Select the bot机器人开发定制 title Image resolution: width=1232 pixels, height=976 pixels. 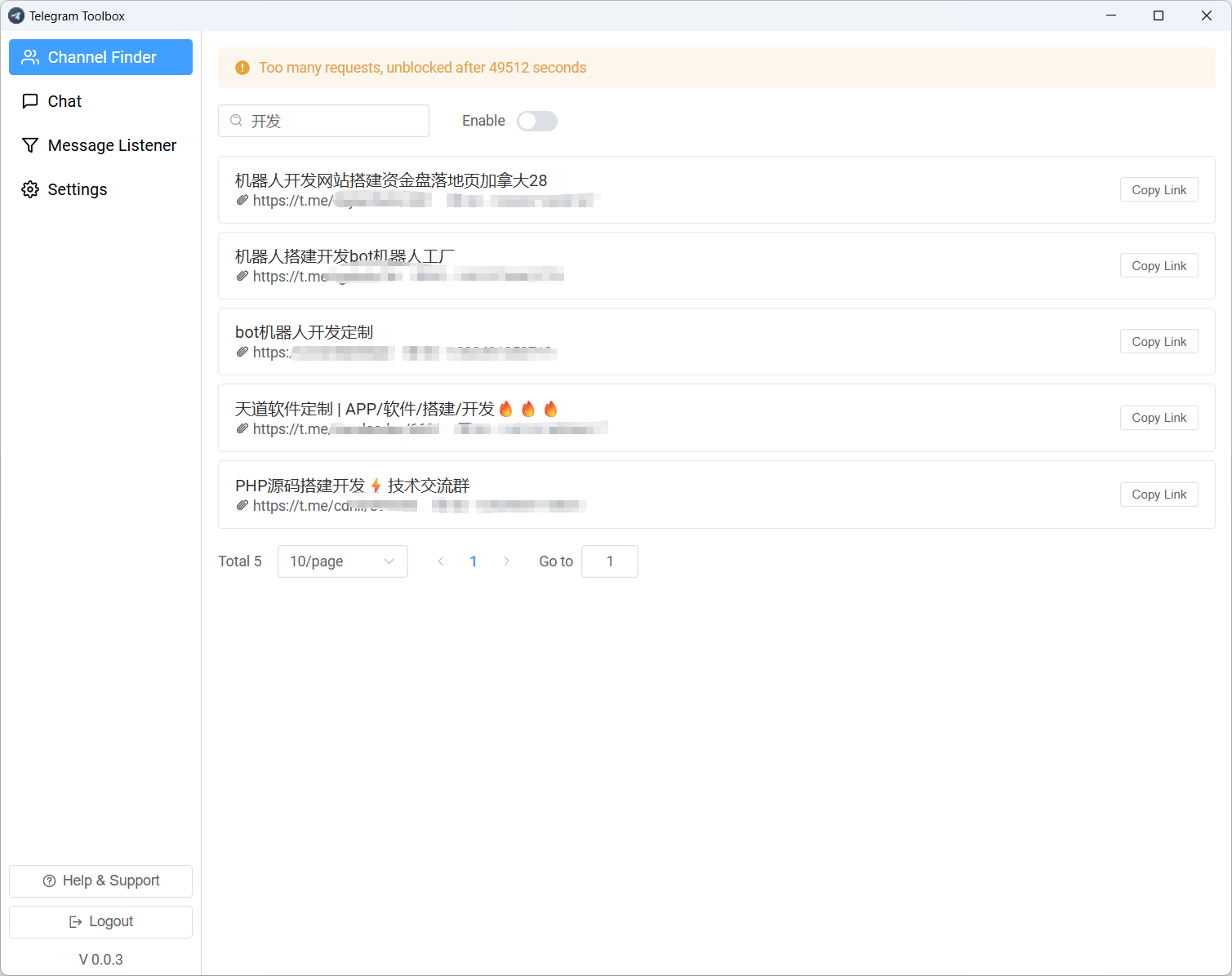click(x=304, y=332)
